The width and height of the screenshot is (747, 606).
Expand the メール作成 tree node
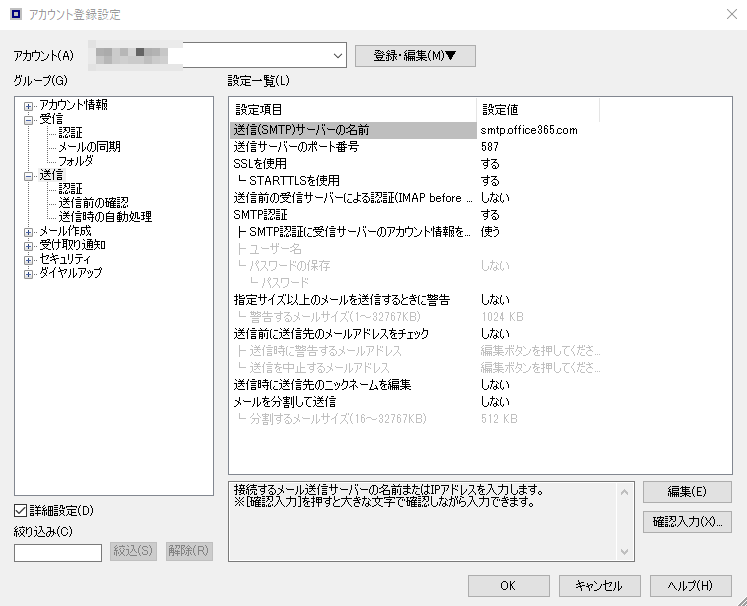pos(29,232)
